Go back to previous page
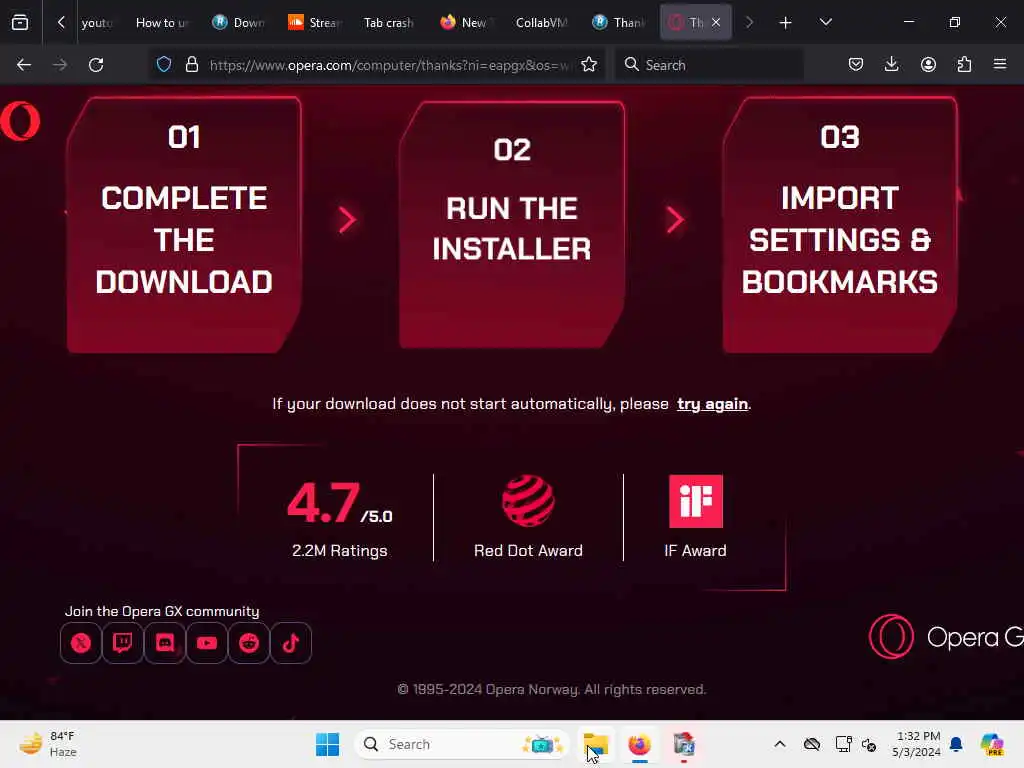1024x768 pixels. pos(24,65)
